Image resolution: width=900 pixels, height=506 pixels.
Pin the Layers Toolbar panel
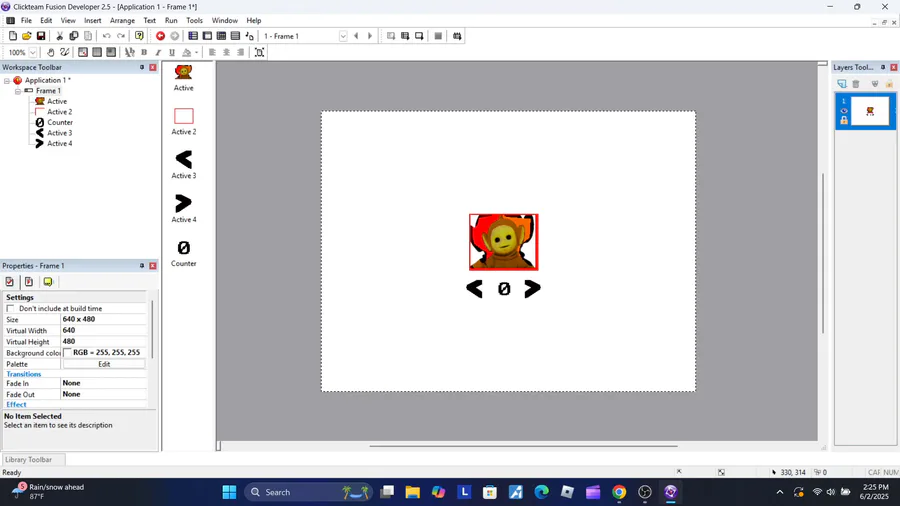pos(883,67)
